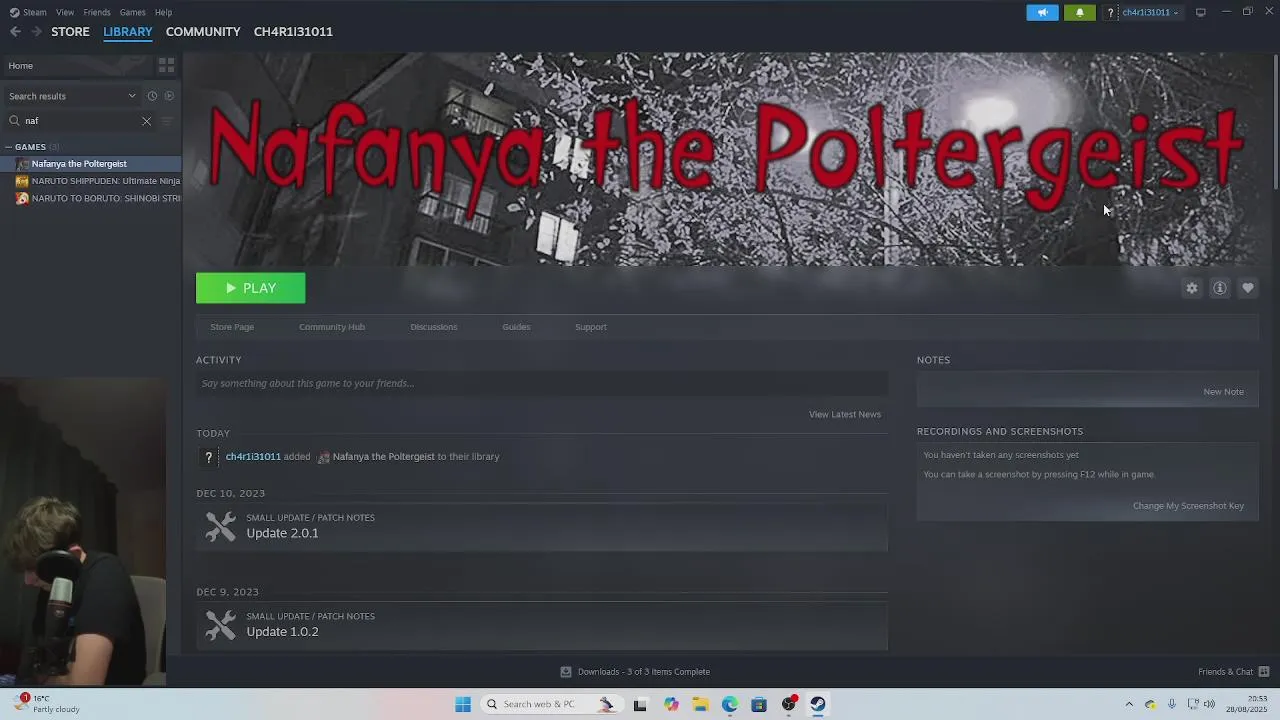This screenshot has height=720, width=1280.
Task: Open Microsoft Edge from taskbar
Action: [730, 704]
